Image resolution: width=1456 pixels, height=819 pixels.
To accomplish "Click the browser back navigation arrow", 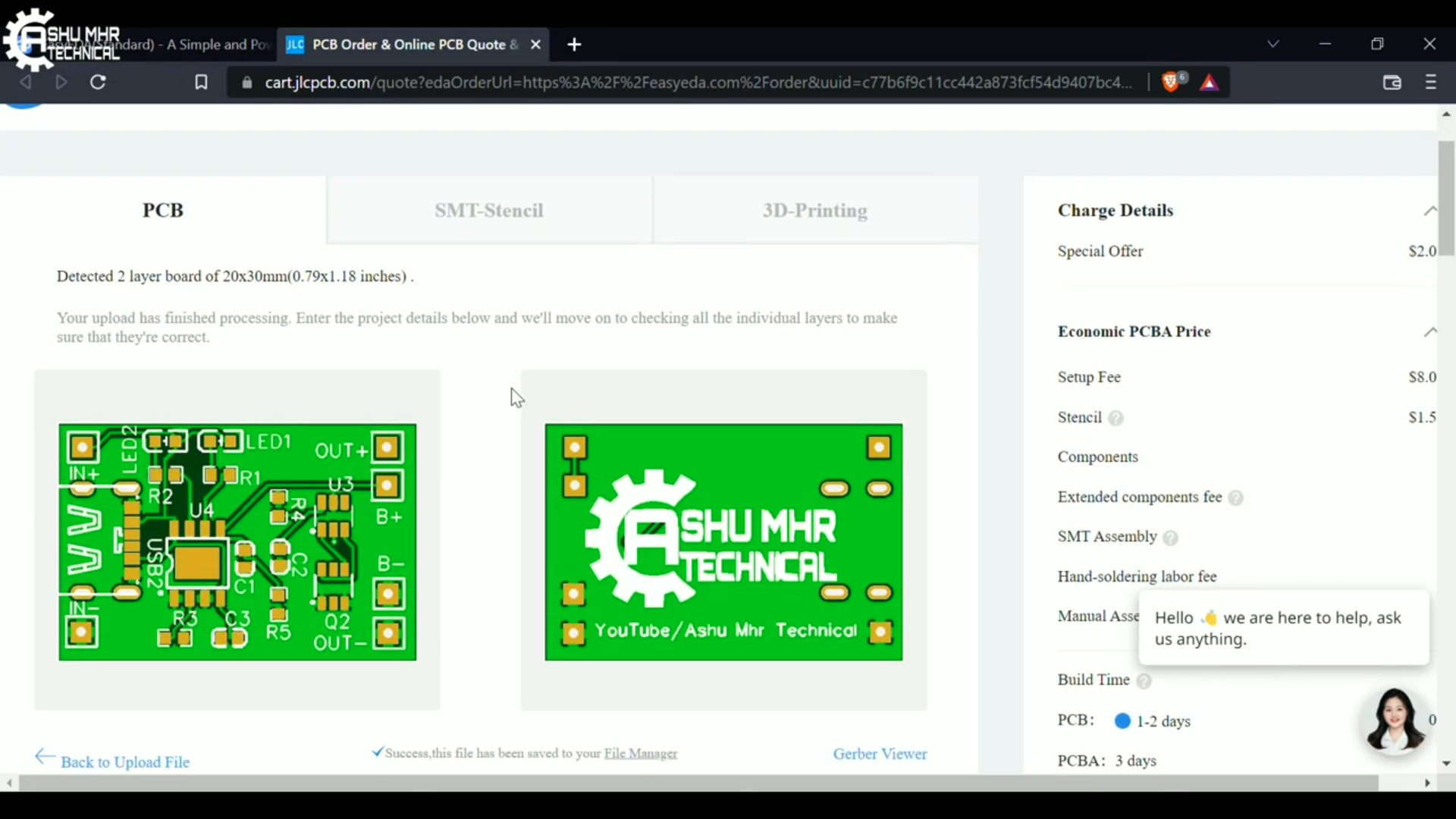I will [26, 82].
